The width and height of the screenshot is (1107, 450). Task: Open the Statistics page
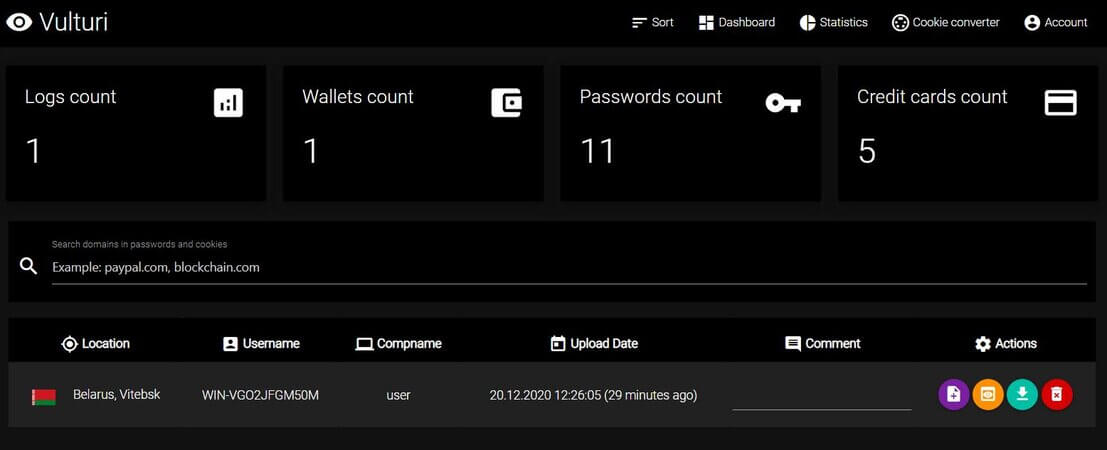(834, 22)
